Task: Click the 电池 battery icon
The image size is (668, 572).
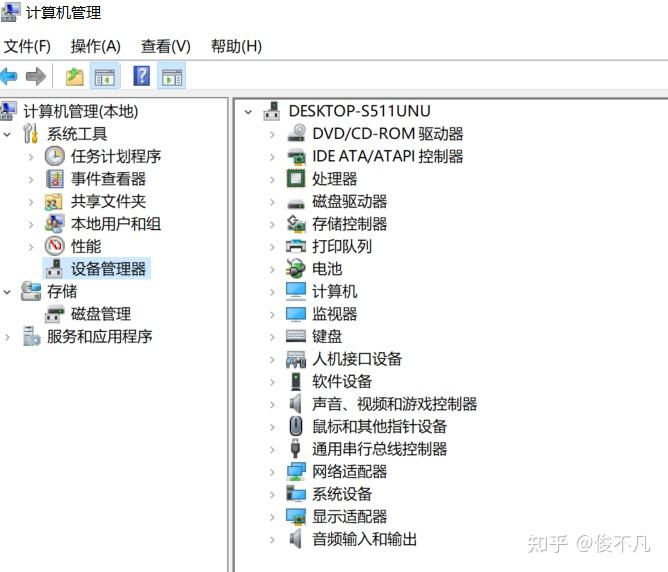Action: click(x=296, y=268)
